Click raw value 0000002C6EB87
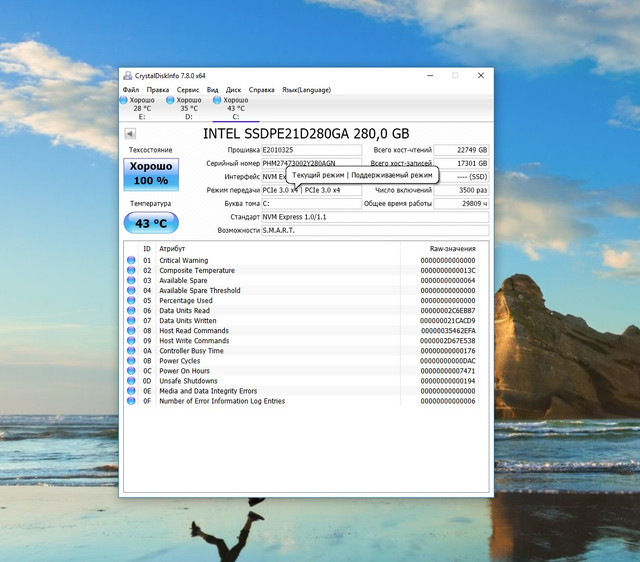Viewport: 640px width, 562px height. (x=448, y=311)
